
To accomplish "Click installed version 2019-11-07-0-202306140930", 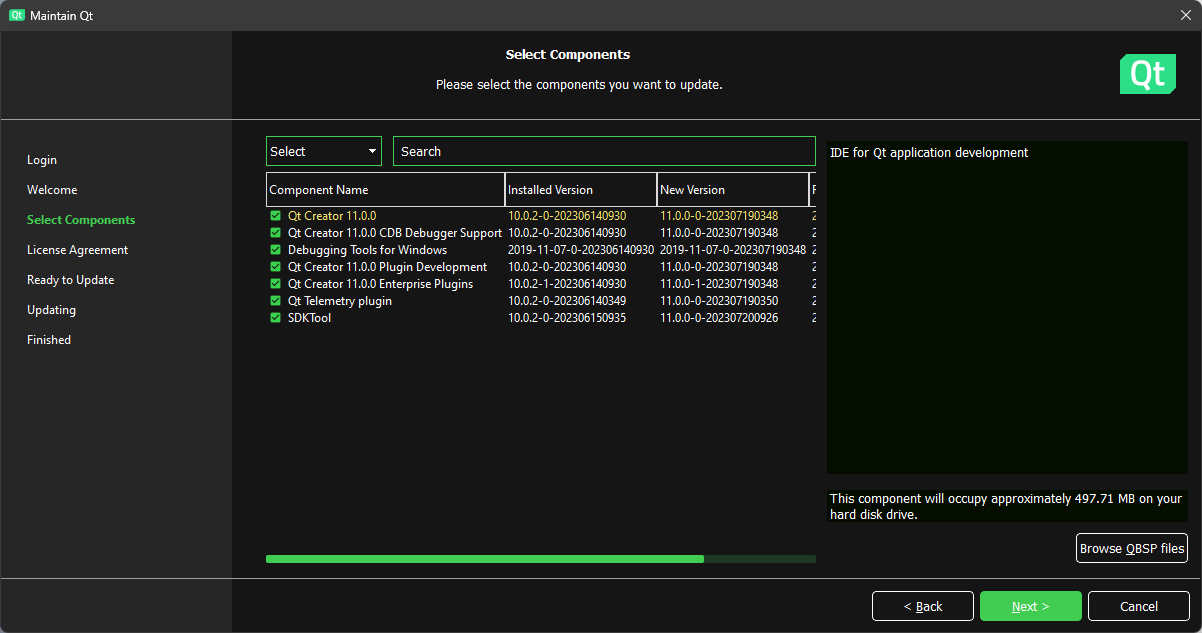I will tap(581, 250).
